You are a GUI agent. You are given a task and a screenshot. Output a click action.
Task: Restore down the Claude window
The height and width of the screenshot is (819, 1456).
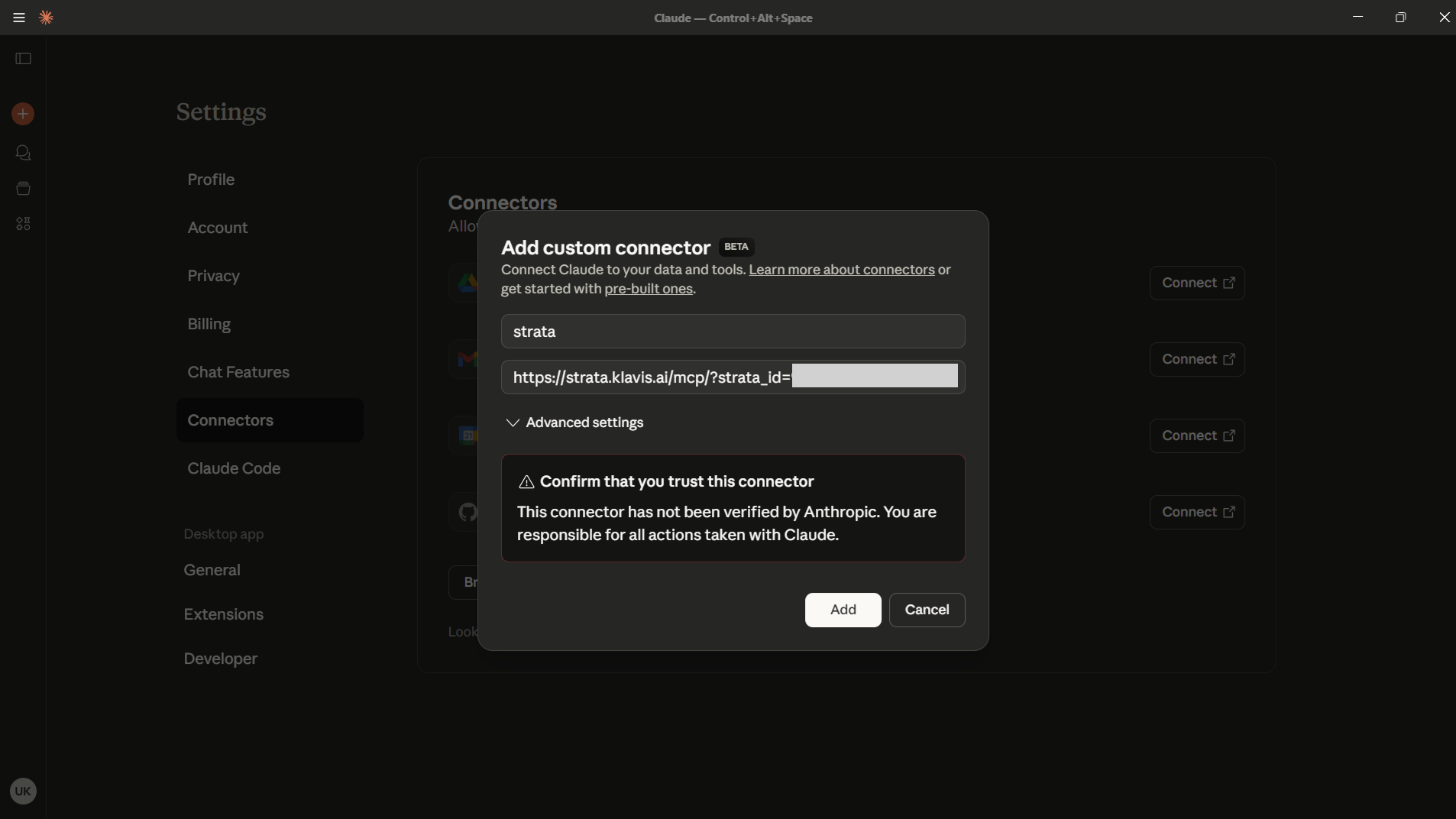(1400, 17)
